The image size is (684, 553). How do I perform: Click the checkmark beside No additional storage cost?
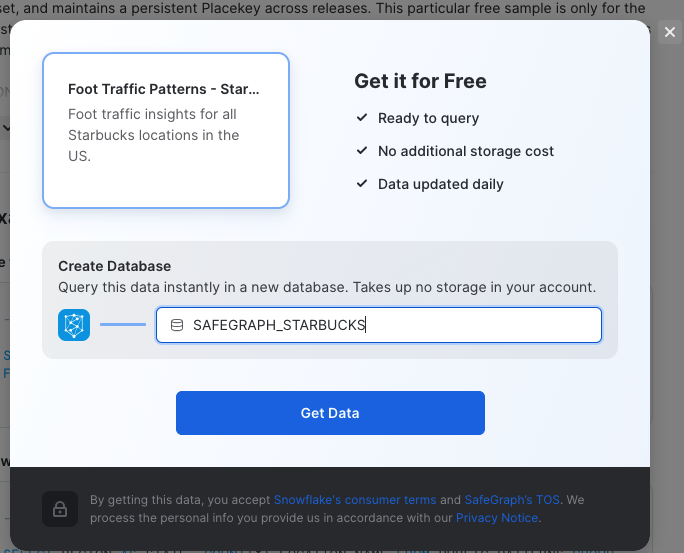point(362,151)
